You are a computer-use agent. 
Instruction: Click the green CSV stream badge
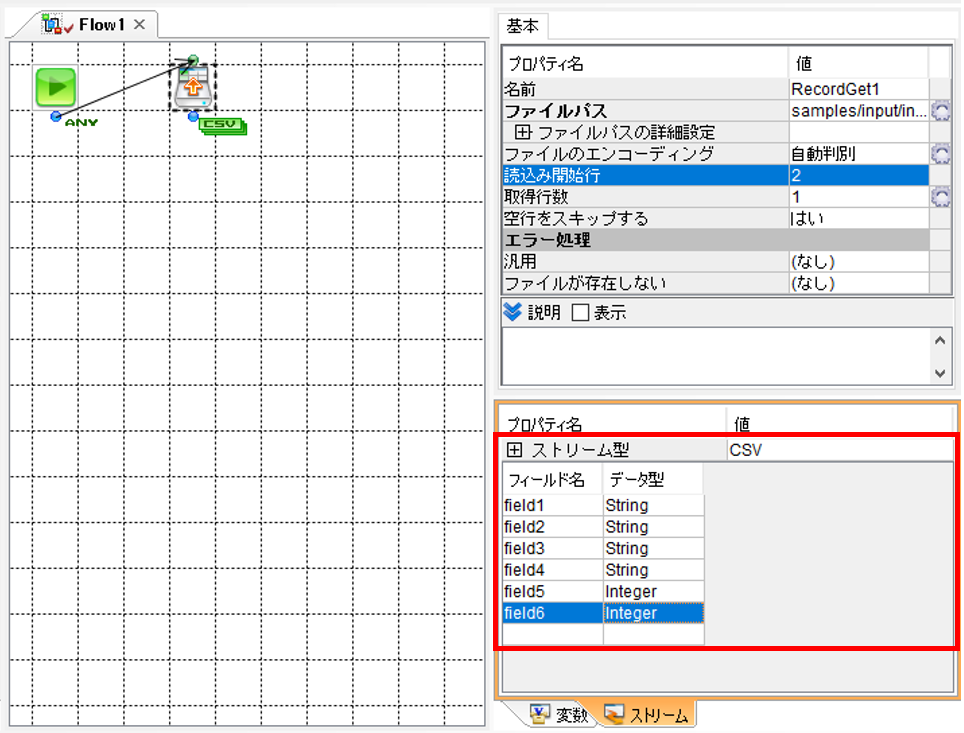[222, 126]
